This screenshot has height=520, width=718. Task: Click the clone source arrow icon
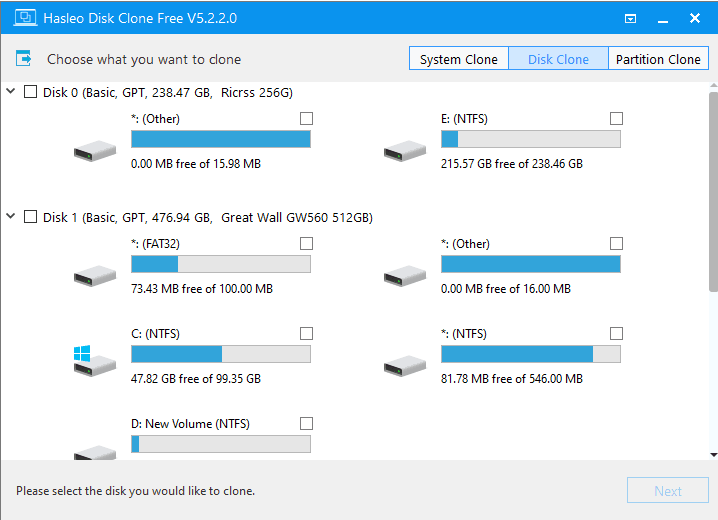pos(24,59)
